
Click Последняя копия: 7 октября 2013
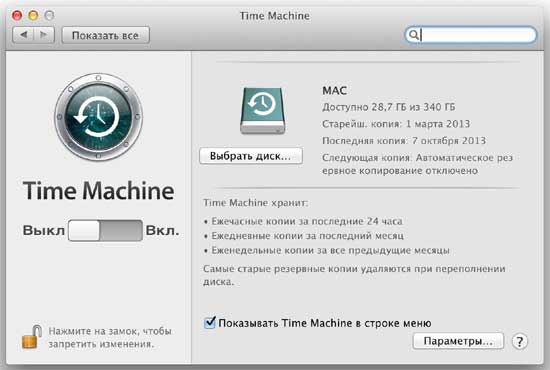(404, 141)
